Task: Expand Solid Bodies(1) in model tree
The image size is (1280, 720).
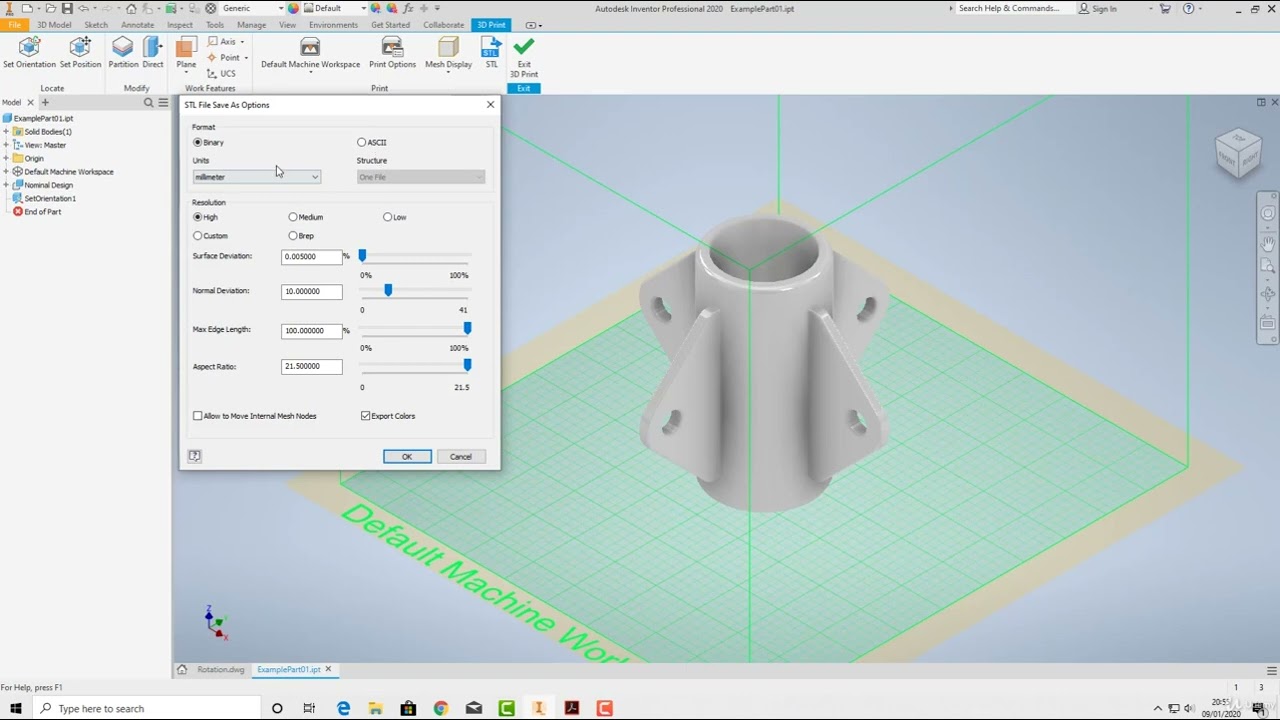Action: (x=6, y=132)
